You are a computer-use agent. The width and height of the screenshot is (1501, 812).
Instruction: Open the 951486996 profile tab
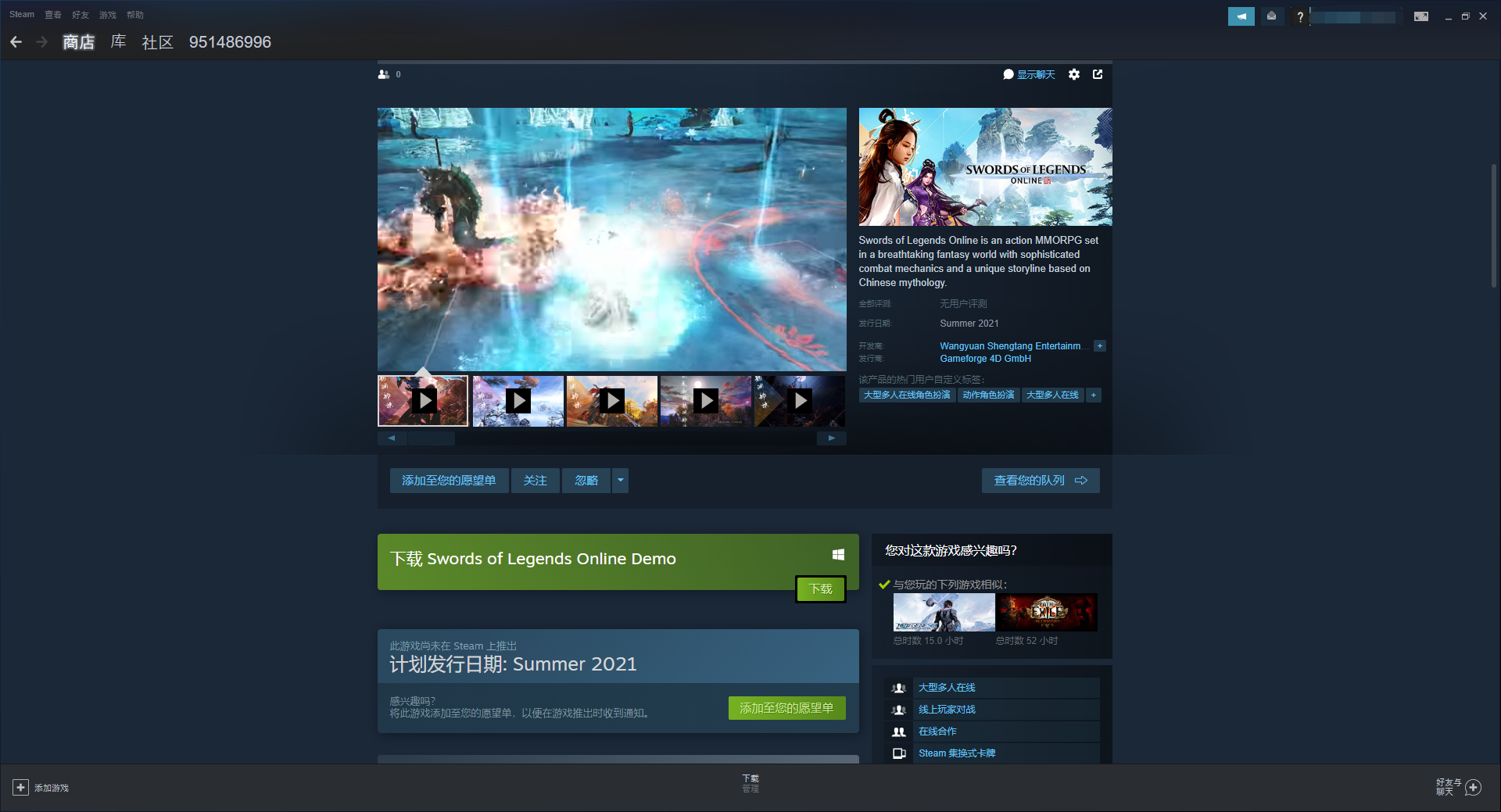pyautogui.click(x=230, y=42)
